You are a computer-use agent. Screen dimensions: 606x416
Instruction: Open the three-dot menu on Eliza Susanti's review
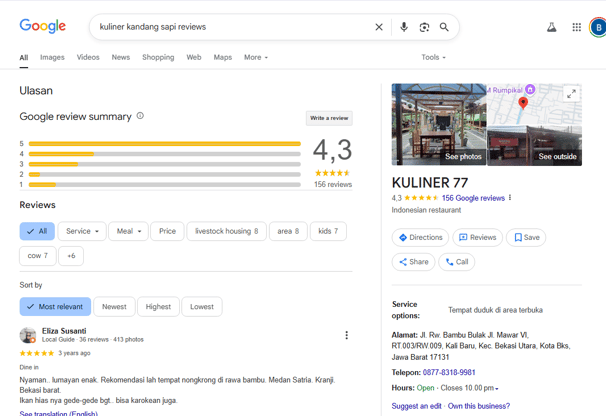(x=346, y=335)
